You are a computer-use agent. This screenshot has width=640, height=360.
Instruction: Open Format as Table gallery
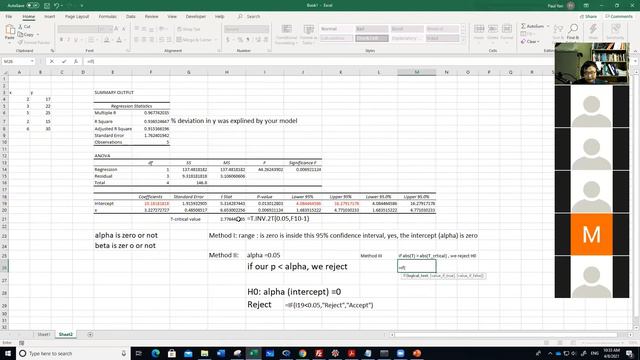pos(309,34)
